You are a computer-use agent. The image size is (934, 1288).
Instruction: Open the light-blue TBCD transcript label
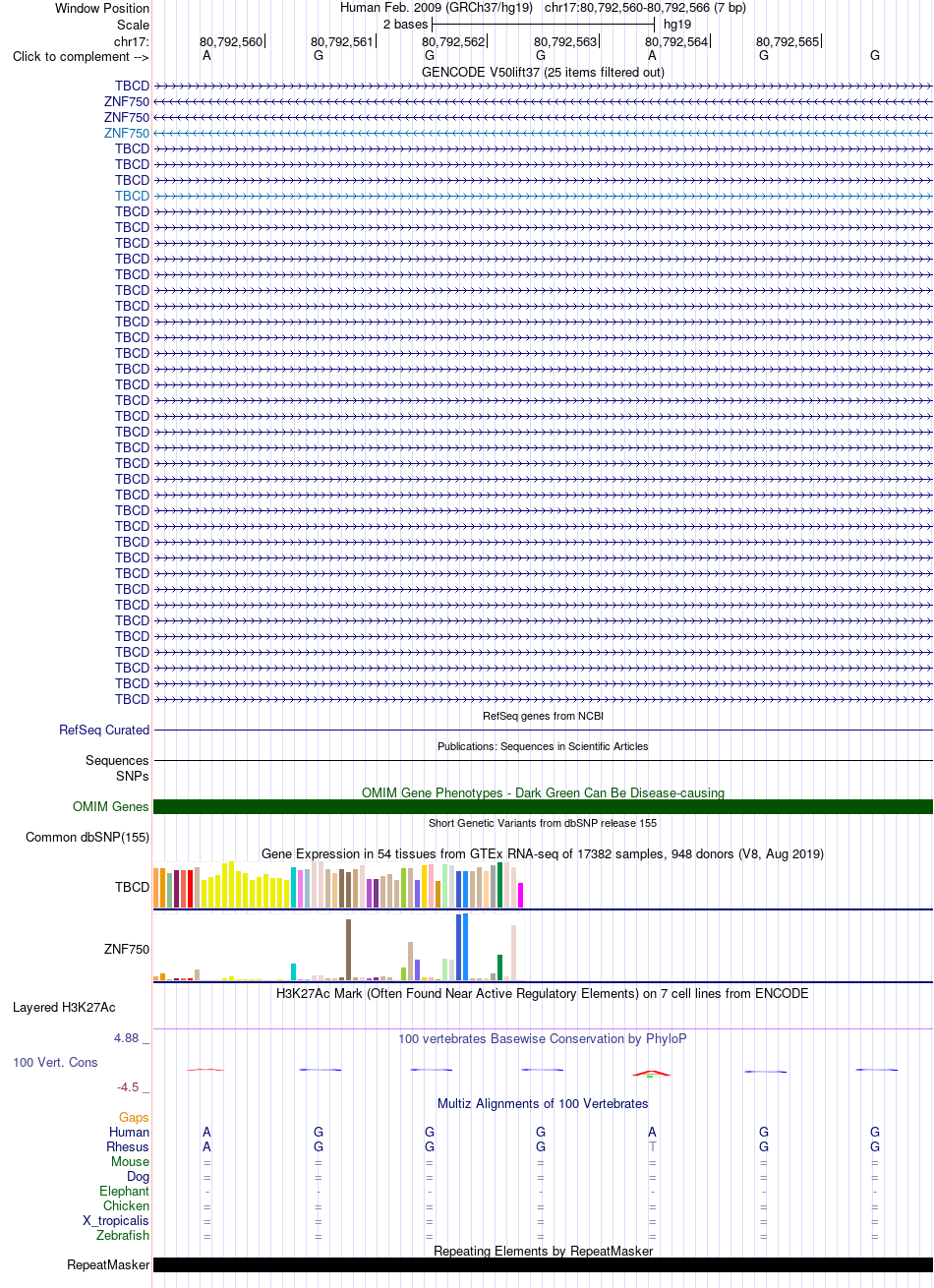click(x=132, y=196)
